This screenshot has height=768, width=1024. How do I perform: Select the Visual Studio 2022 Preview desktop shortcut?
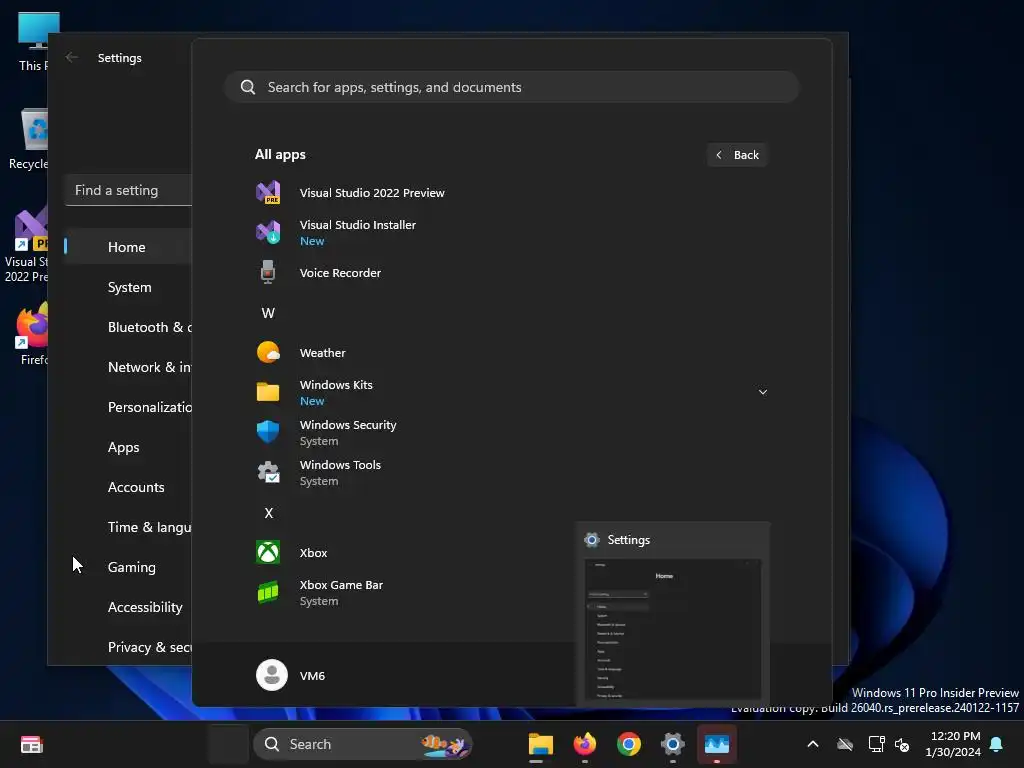[29, 245]
